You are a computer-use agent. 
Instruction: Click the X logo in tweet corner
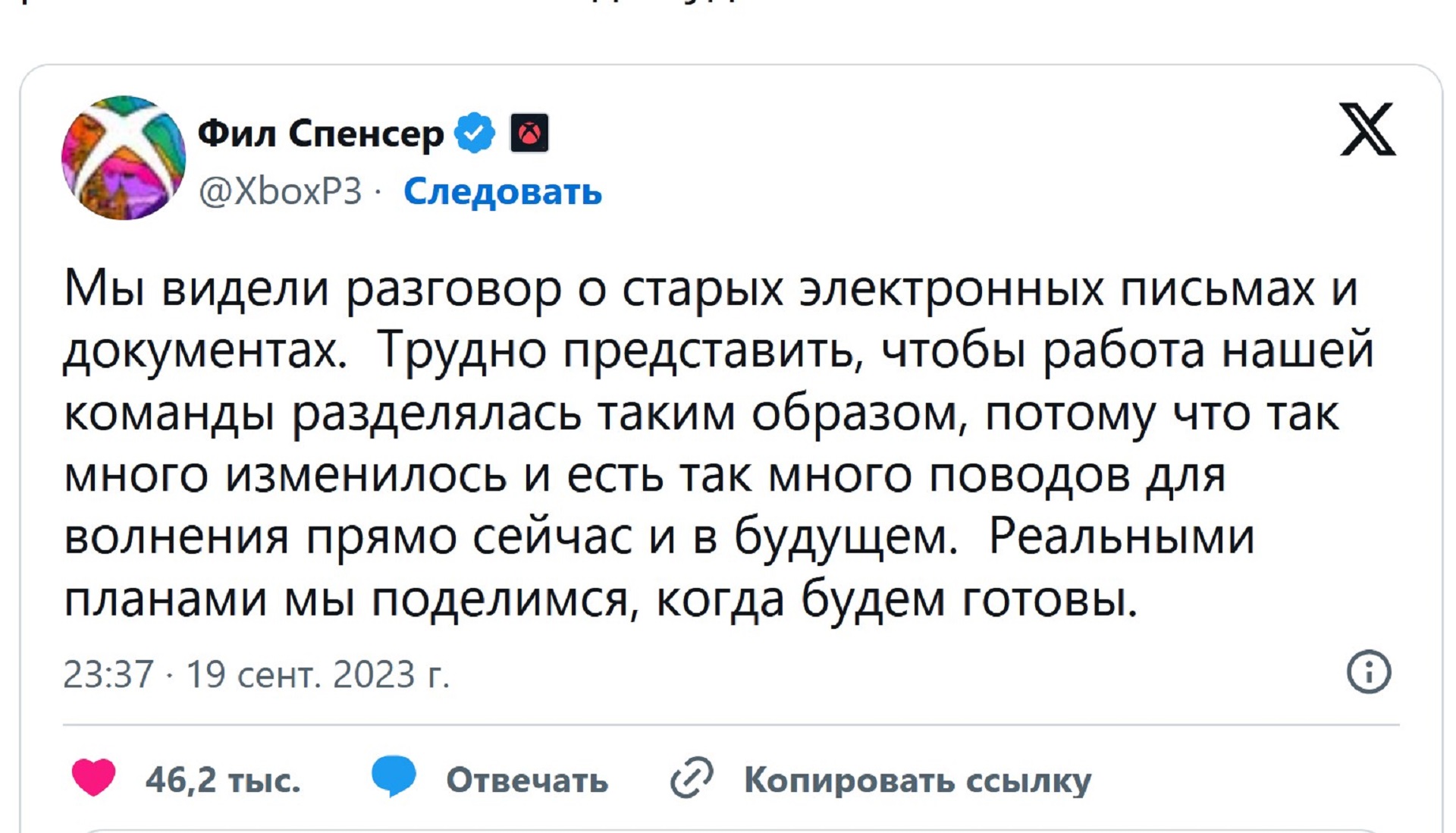1367,130
